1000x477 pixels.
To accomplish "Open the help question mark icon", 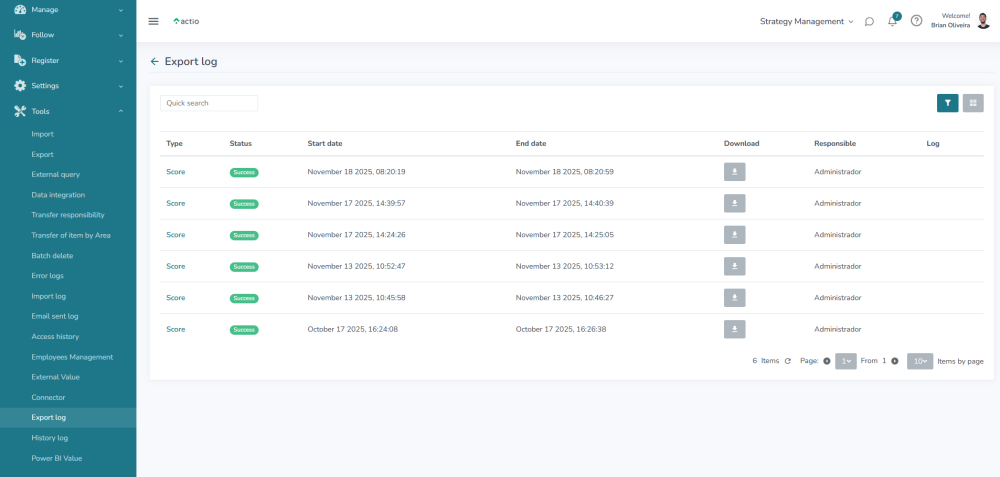I will pyautogui.click(x=916, y=21).
